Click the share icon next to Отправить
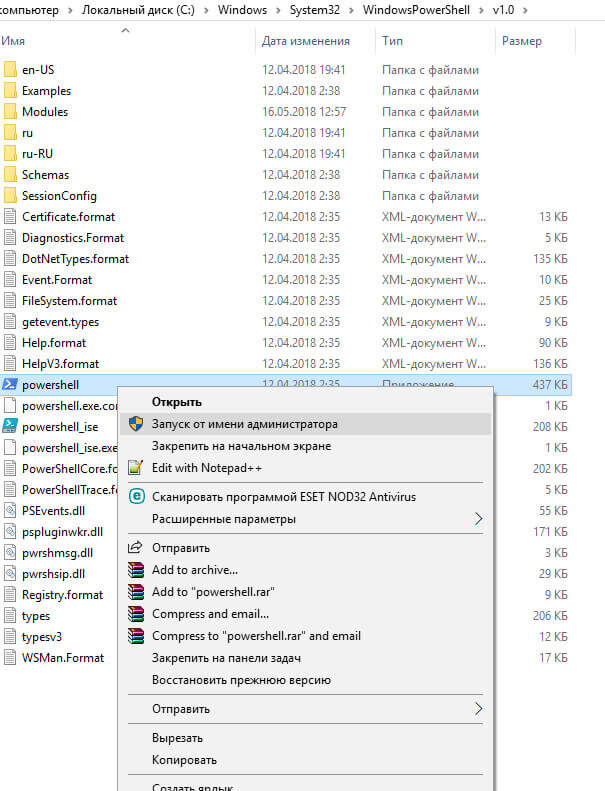Screen dimensions: 605x791 135,547
